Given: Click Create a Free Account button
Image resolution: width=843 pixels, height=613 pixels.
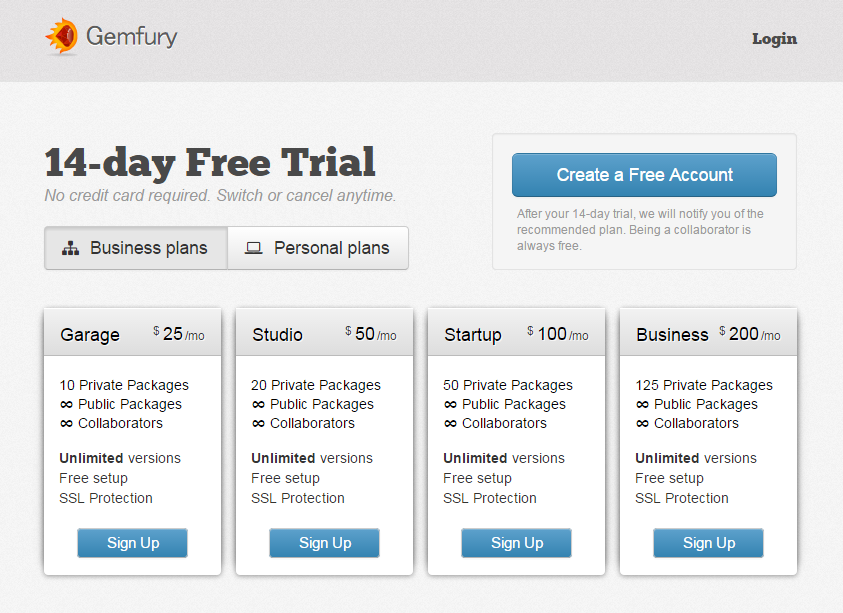Looking at the screenshot, I should click(644, 175).
